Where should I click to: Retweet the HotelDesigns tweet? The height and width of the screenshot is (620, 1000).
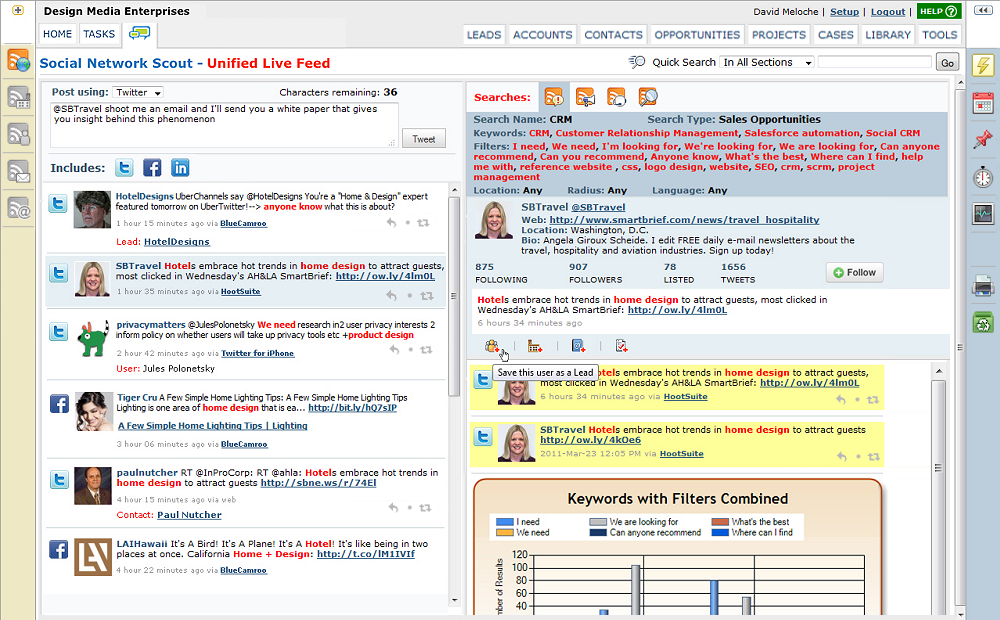coord(423,223)
